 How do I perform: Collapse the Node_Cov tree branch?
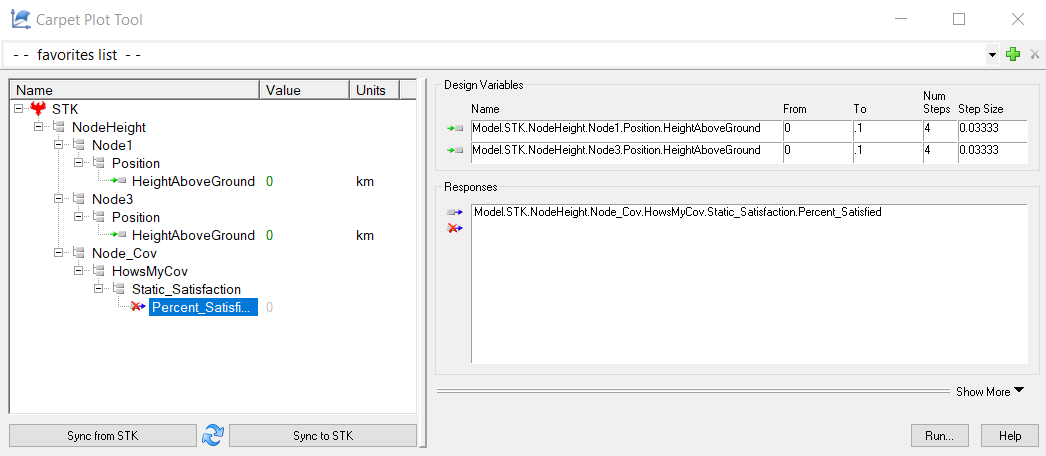(59, 253)
